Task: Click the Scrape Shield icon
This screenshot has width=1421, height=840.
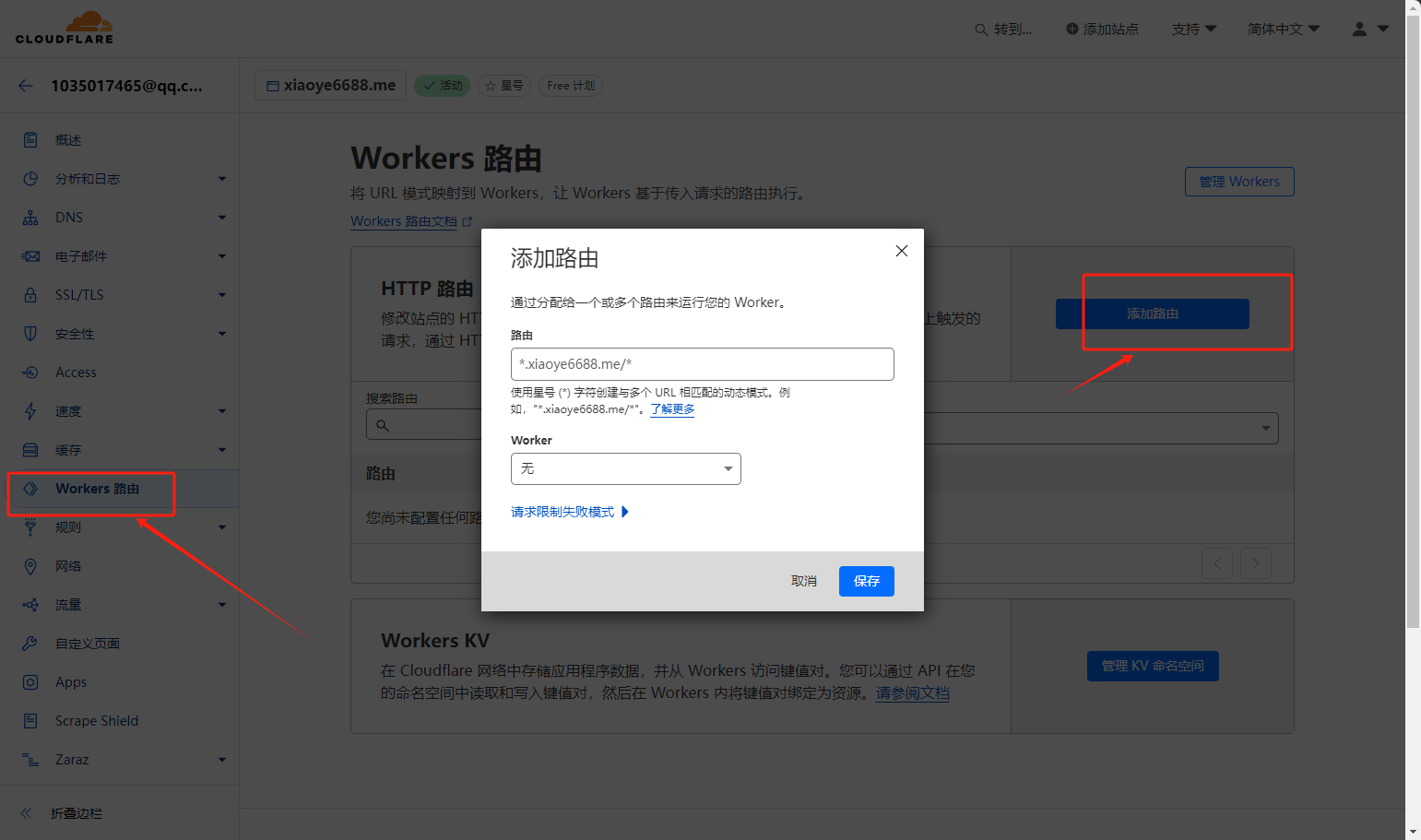Action: 30,721
